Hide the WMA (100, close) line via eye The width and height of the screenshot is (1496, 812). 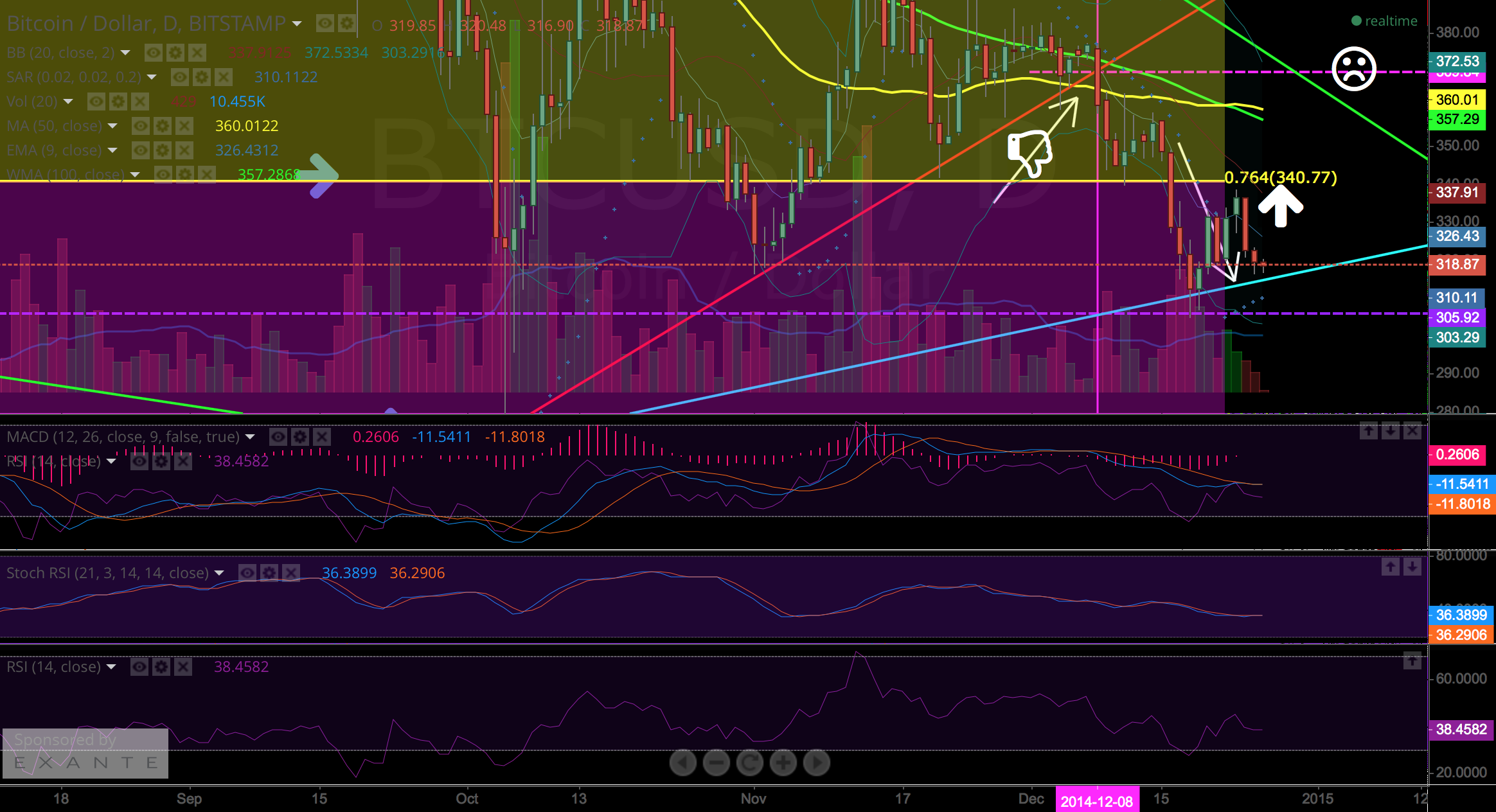point(163,174)
